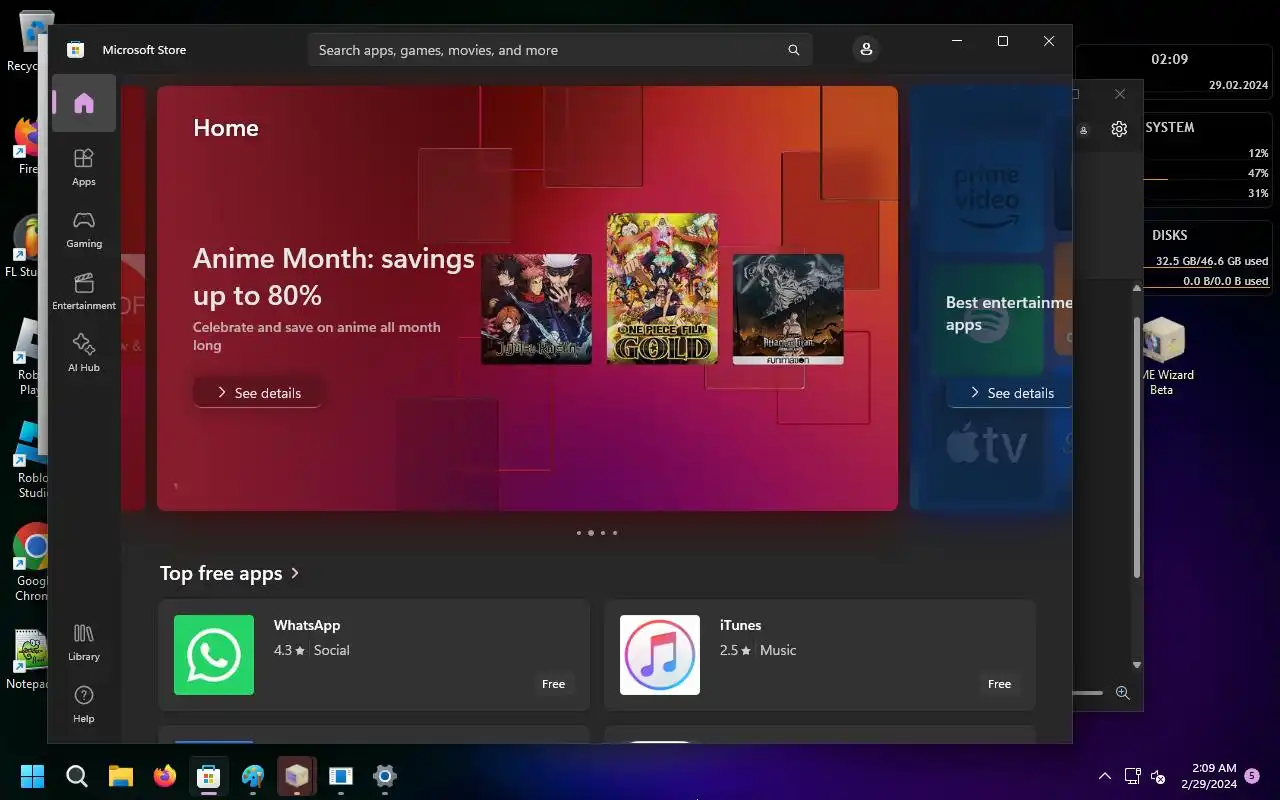Click the muted volume icon in the tray
Viewport: 1280px width, 800px height.
tap(1158, 776)
